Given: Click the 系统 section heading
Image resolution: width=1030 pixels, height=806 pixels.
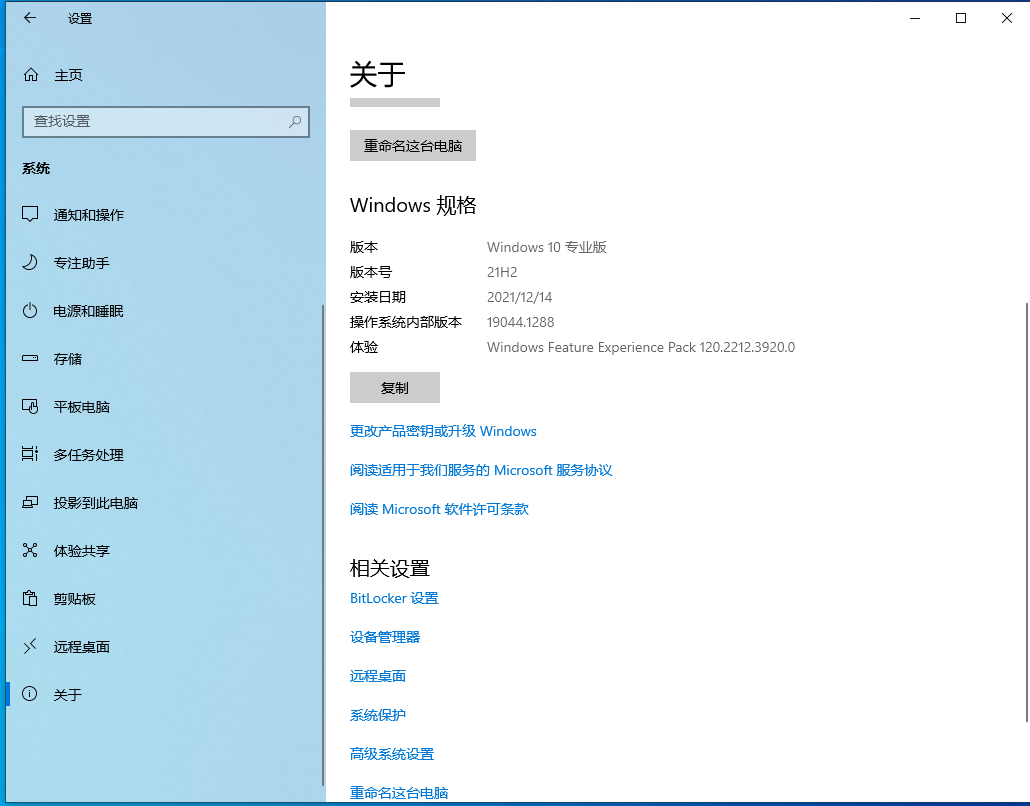Looking at the screenshot, I should (x=36, y=168).
